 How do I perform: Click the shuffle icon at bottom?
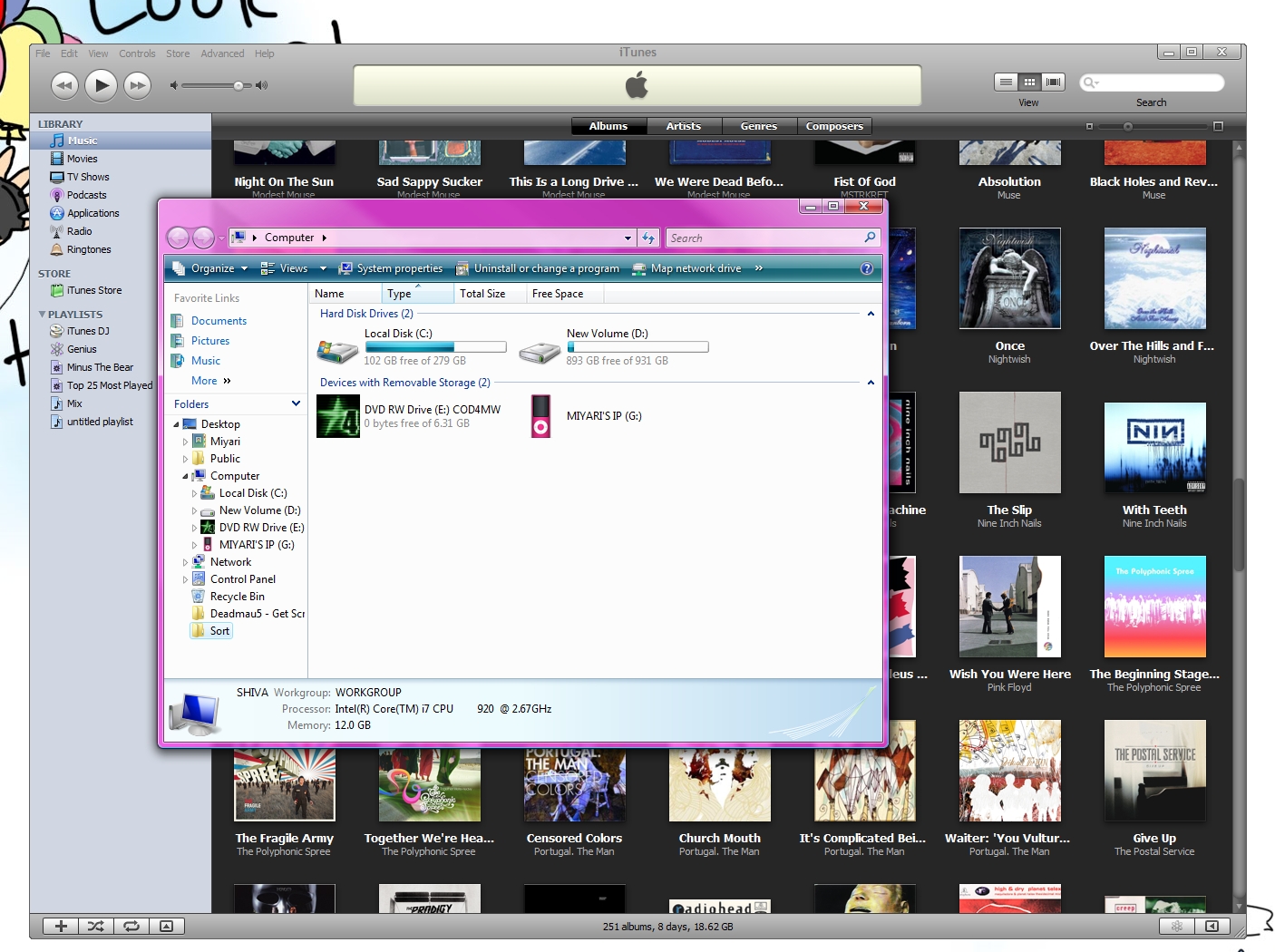tap(95, 926)
